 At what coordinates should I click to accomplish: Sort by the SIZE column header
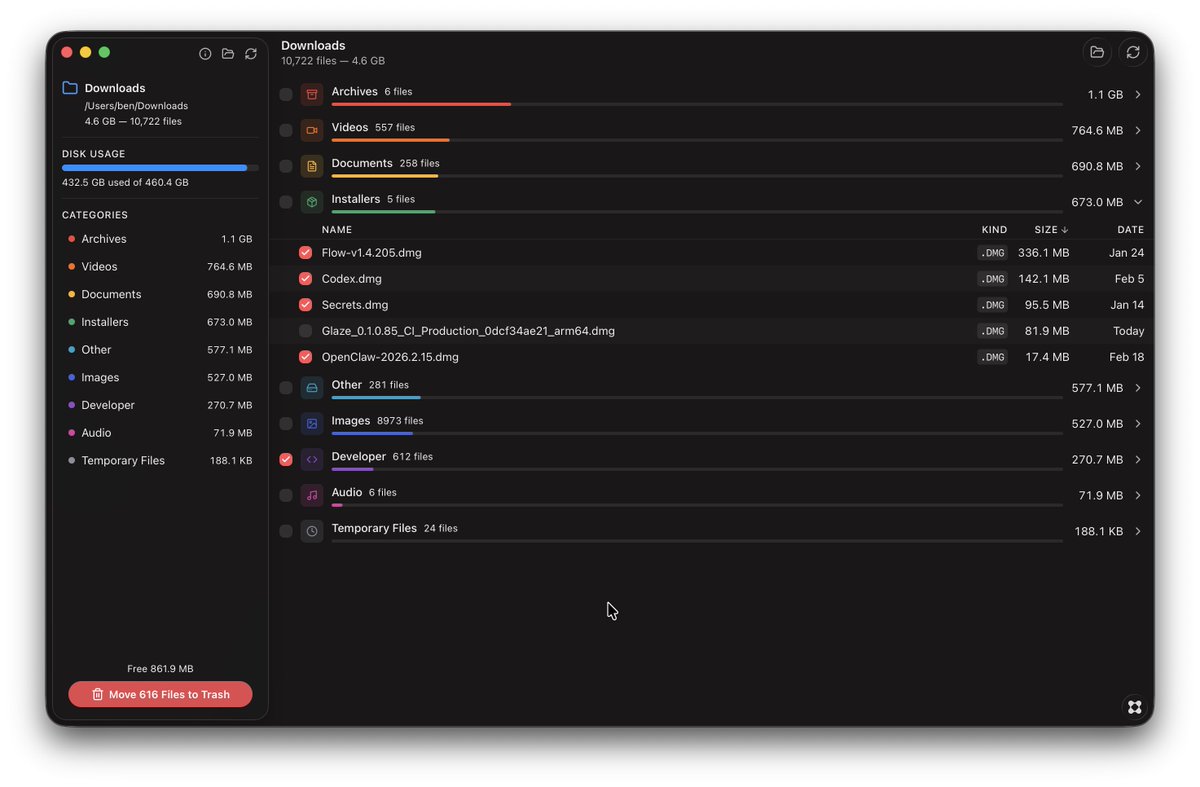click(x=1051, y=230)
